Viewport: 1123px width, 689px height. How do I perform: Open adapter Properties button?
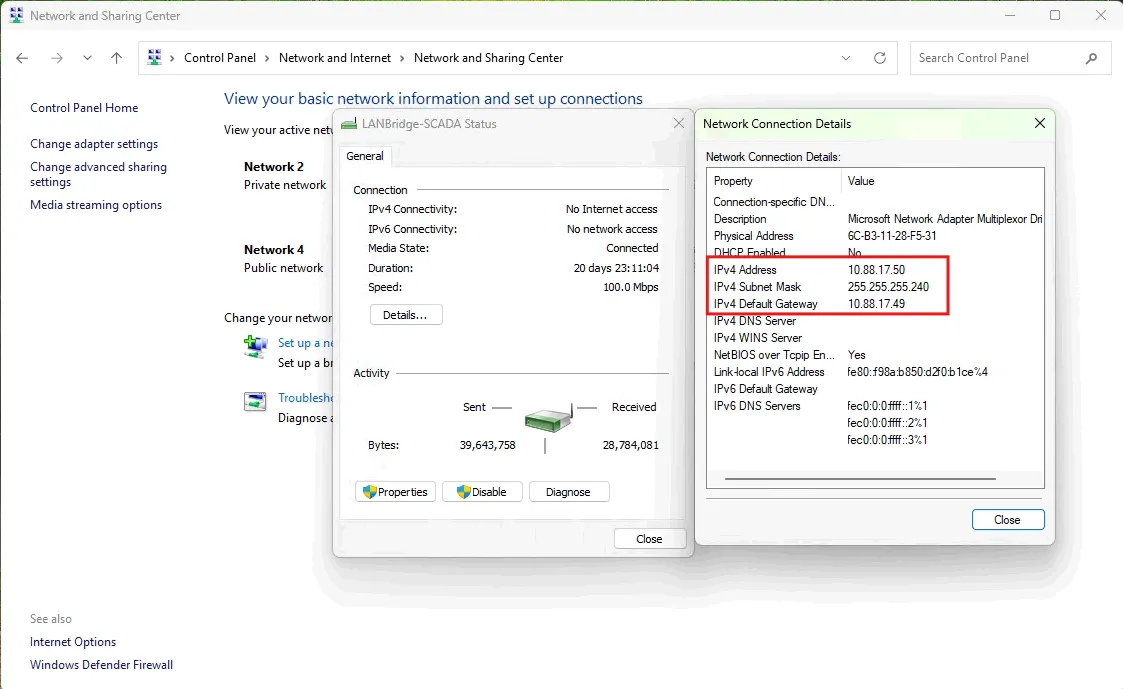click(x=395, y=492)
